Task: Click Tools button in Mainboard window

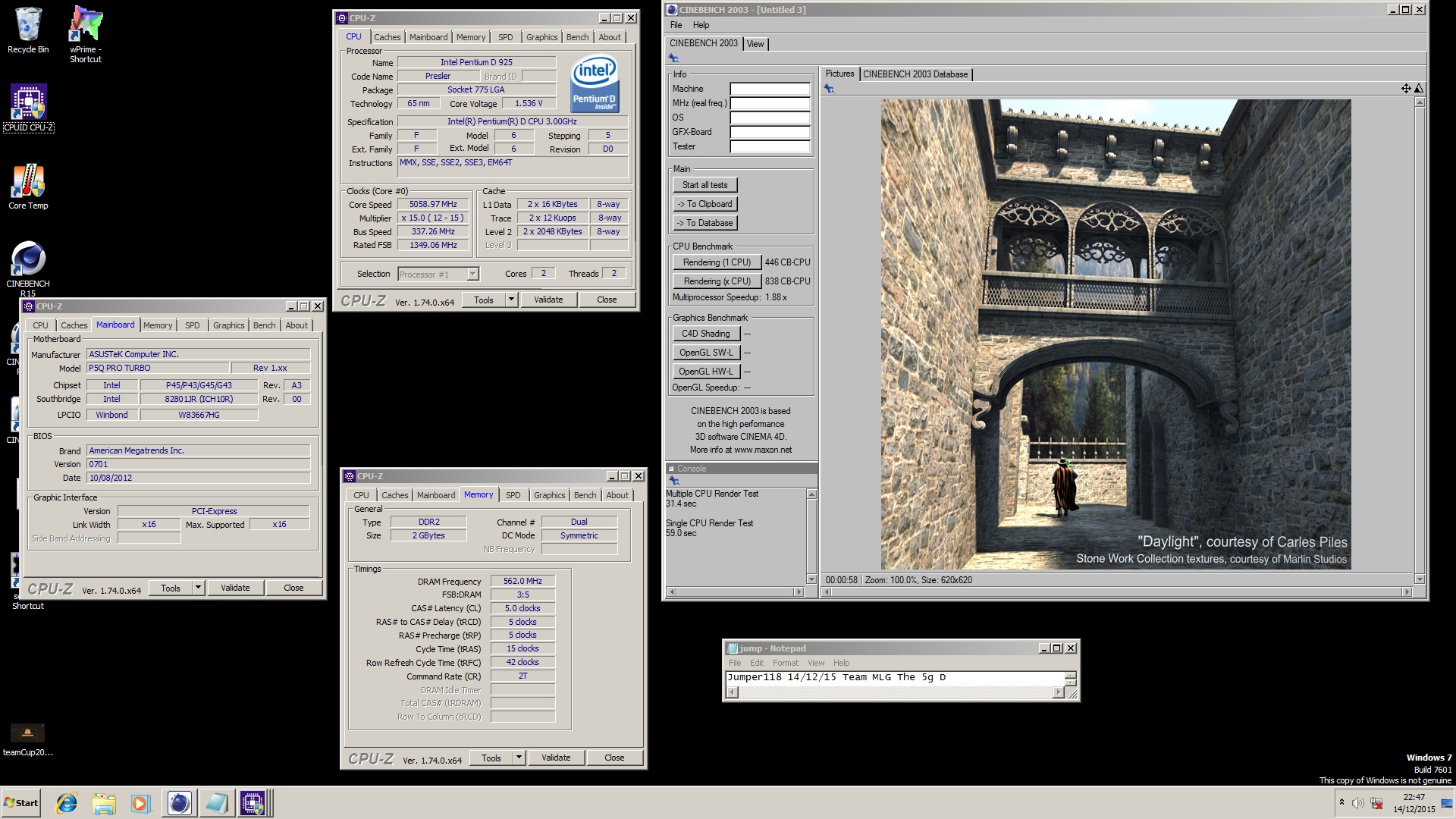Action: [x=171, y=588]
